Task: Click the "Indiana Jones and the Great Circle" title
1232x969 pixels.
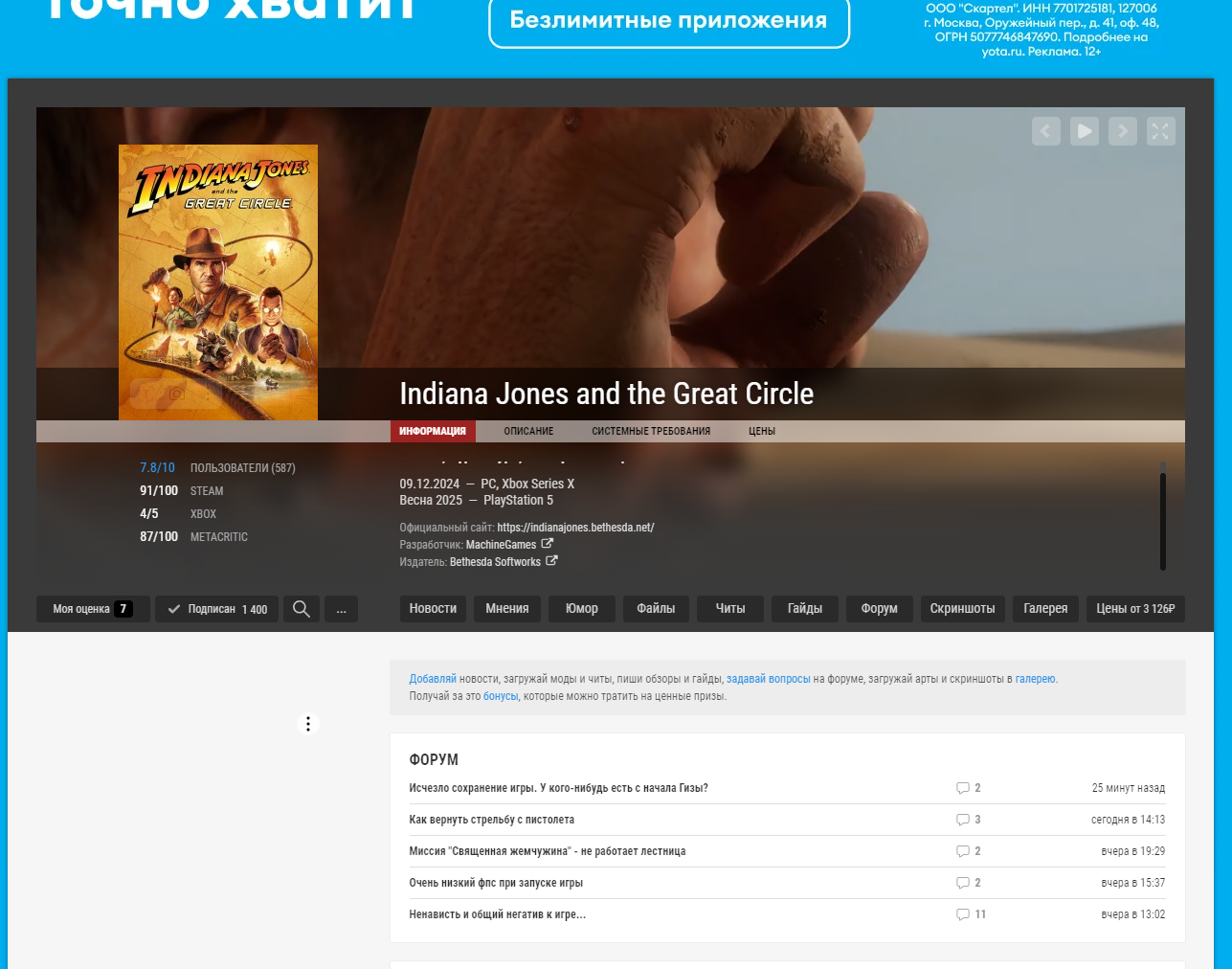Action: pos(607,394)
